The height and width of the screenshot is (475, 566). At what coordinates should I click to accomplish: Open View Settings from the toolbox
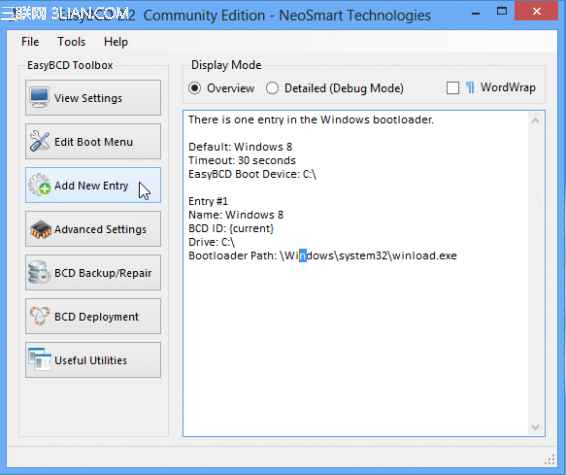(93, 98)
